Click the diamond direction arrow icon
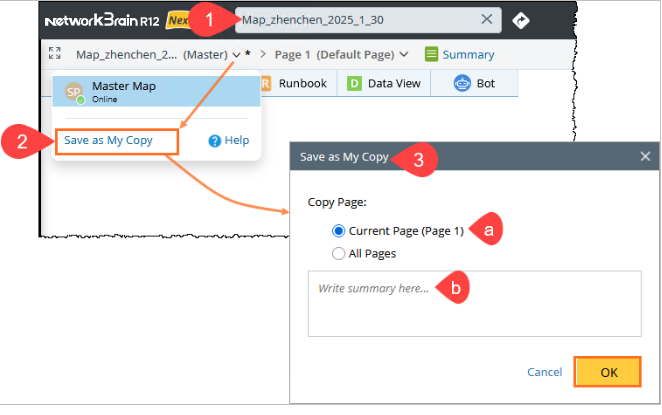 pos(521,20)
